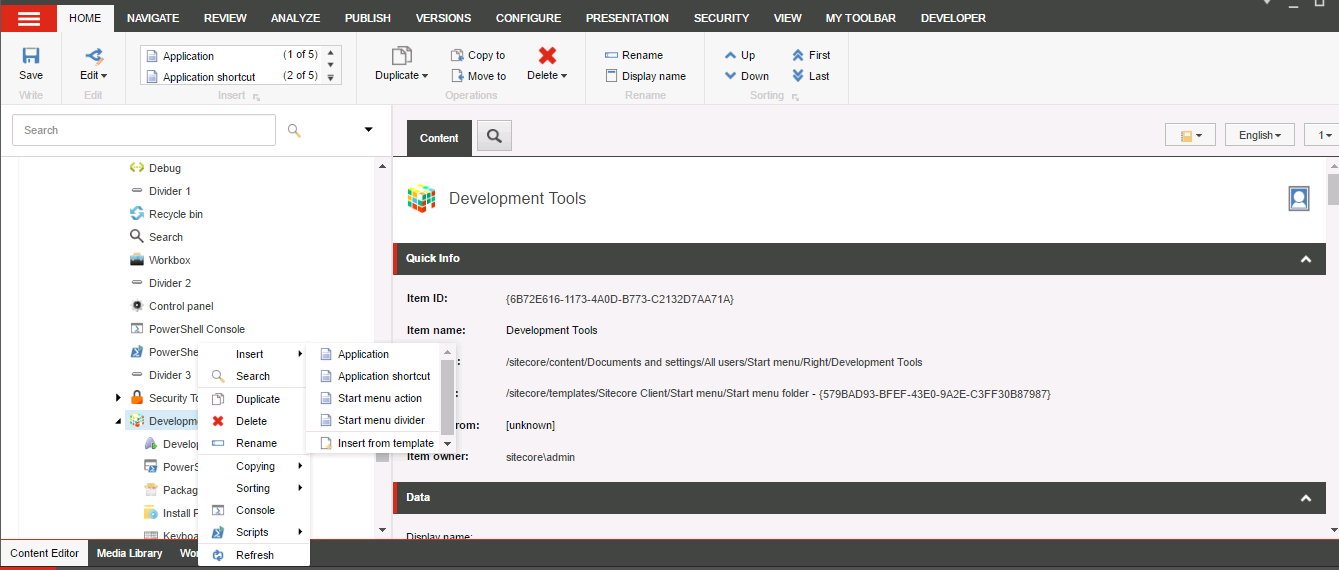The width and height of the screenshot is (1339, 570).
Task: Open the search options dropdown arrow
Action: pyautogui.click(x=368, y=130)
